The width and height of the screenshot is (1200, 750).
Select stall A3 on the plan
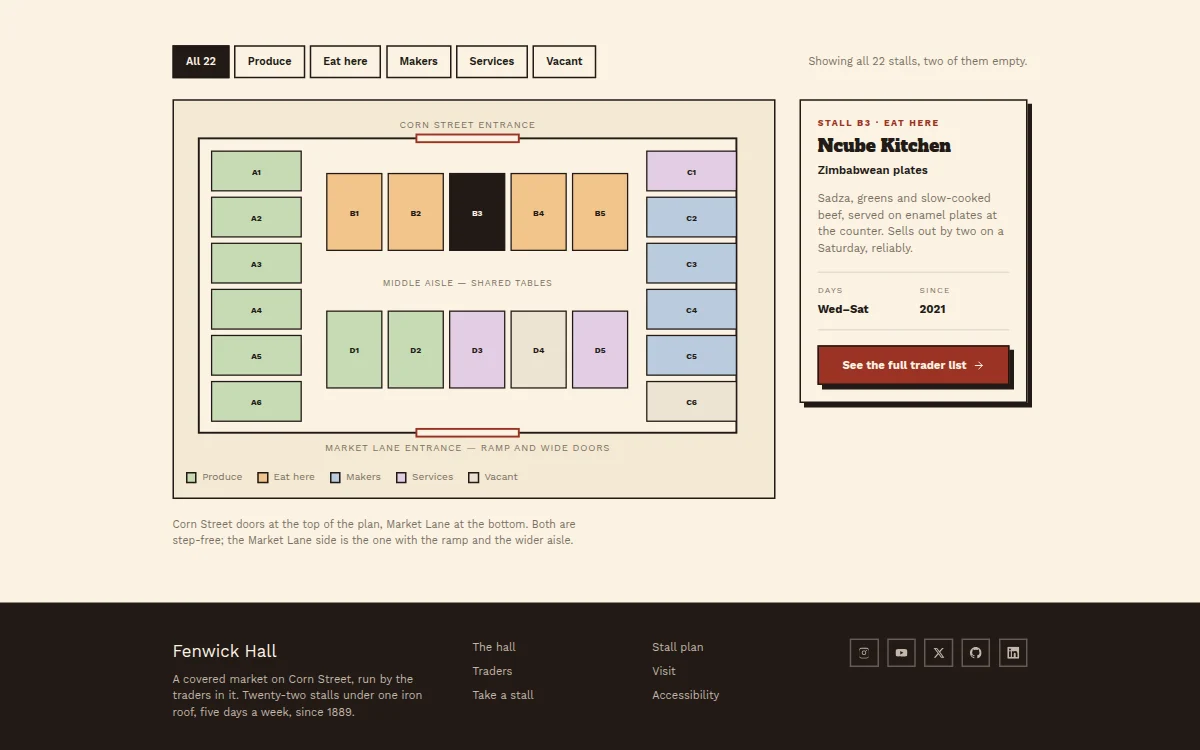(256, 263)
